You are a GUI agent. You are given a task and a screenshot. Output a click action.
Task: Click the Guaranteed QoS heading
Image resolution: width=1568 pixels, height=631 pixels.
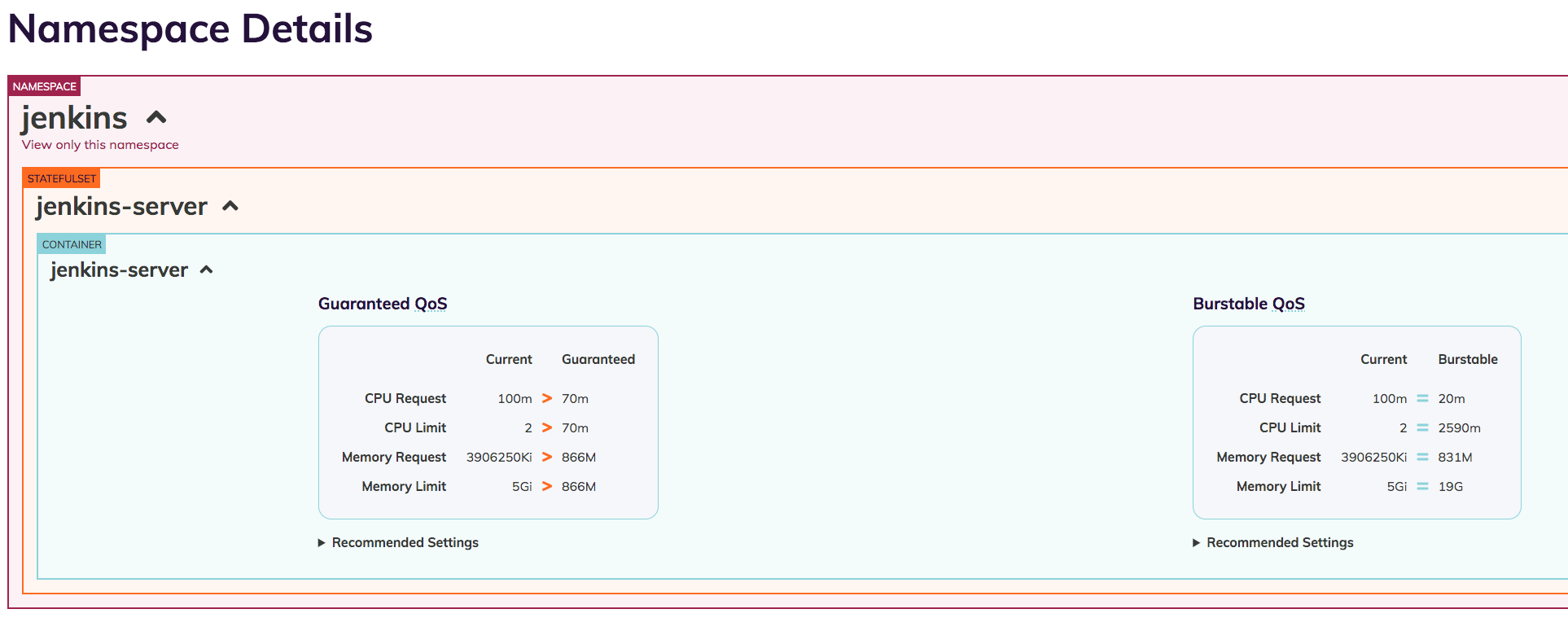(383, 304)
